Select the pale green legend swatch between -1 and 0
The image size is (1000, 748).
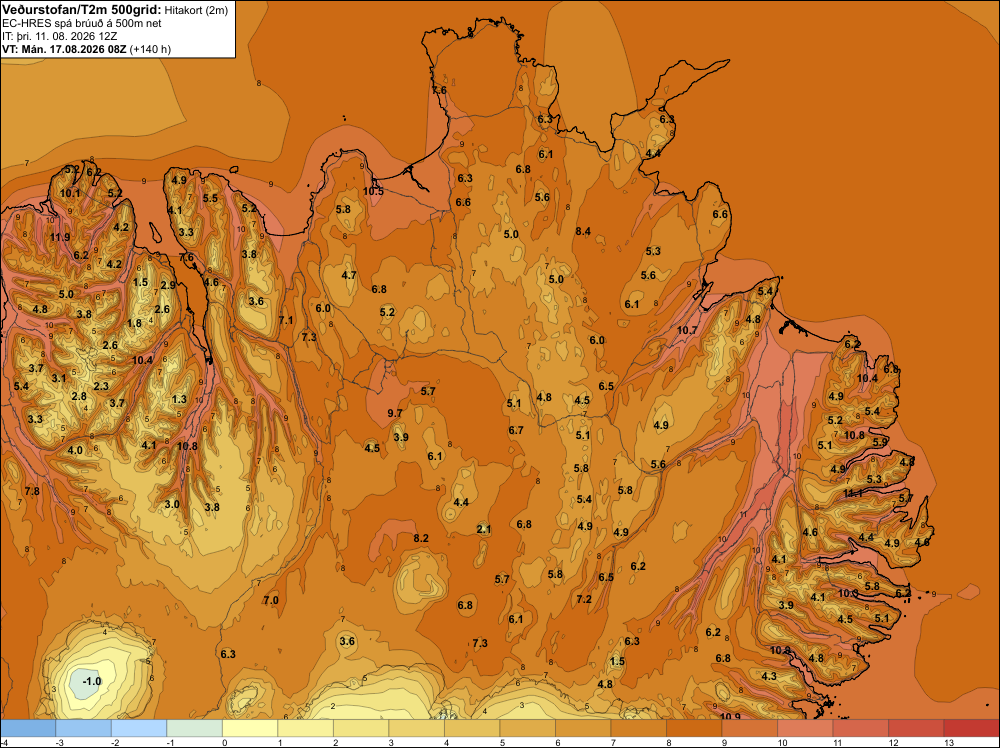[x=195, y=728]
